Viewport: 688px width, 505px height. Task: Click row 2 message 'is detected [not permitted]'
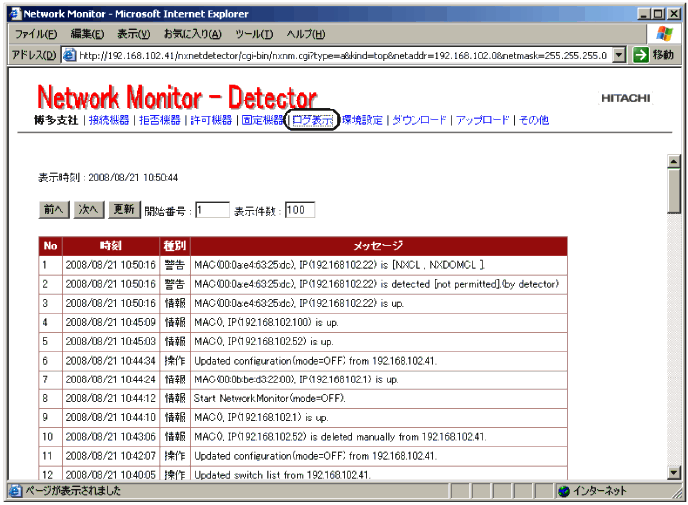(x=376, y=284)
